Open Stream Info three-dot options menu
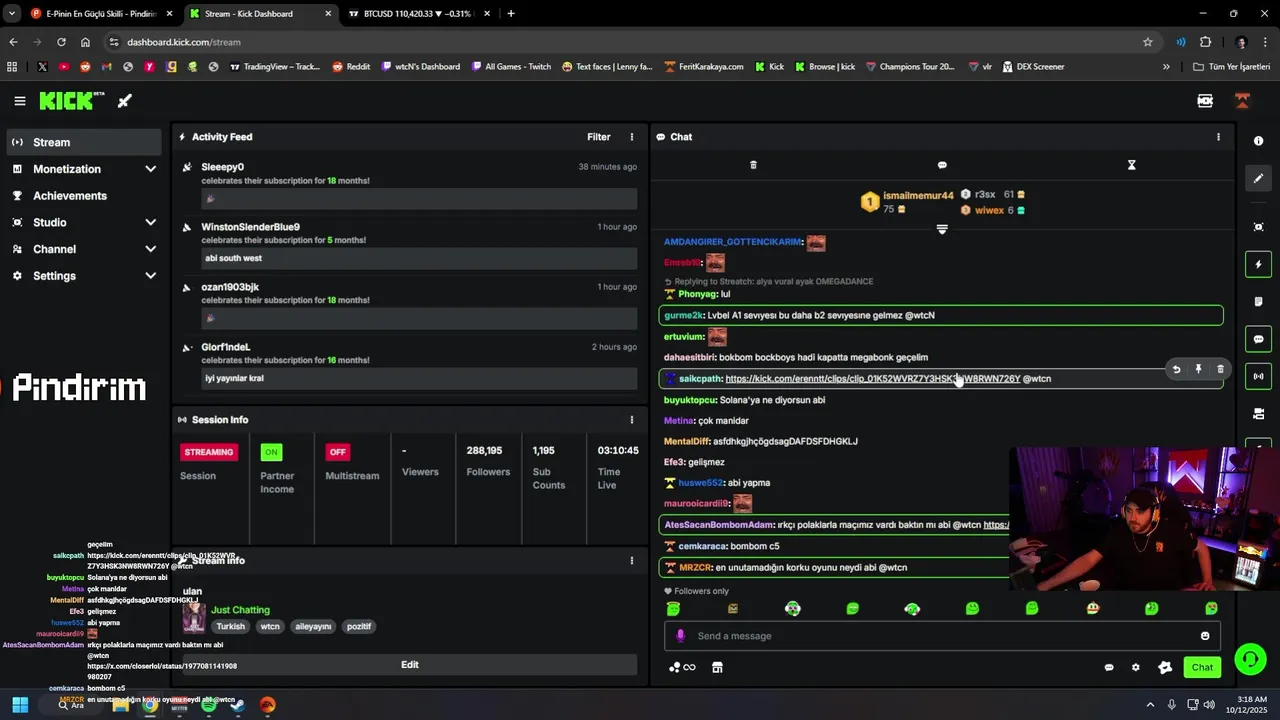The image size is (1280, 720). [631, 561]
